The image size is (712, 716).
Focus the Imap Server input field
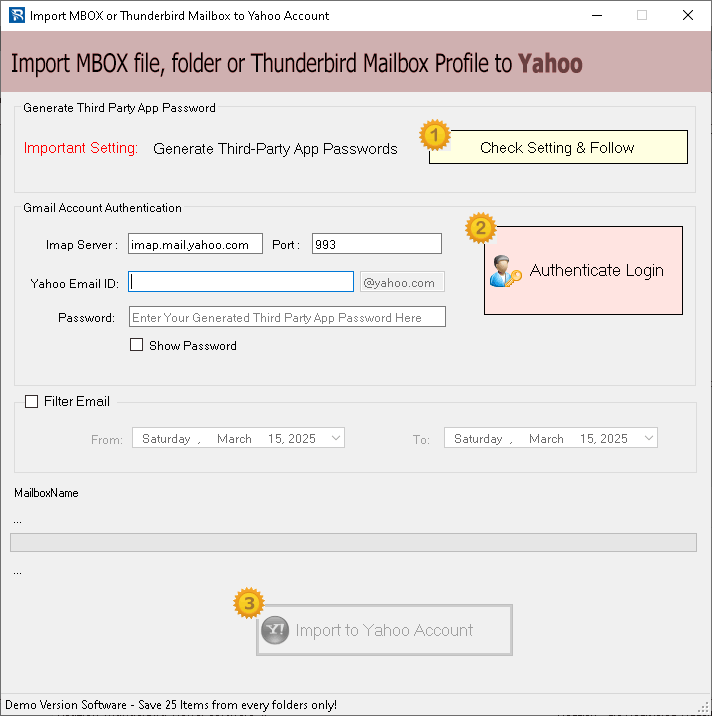point(195,244)
